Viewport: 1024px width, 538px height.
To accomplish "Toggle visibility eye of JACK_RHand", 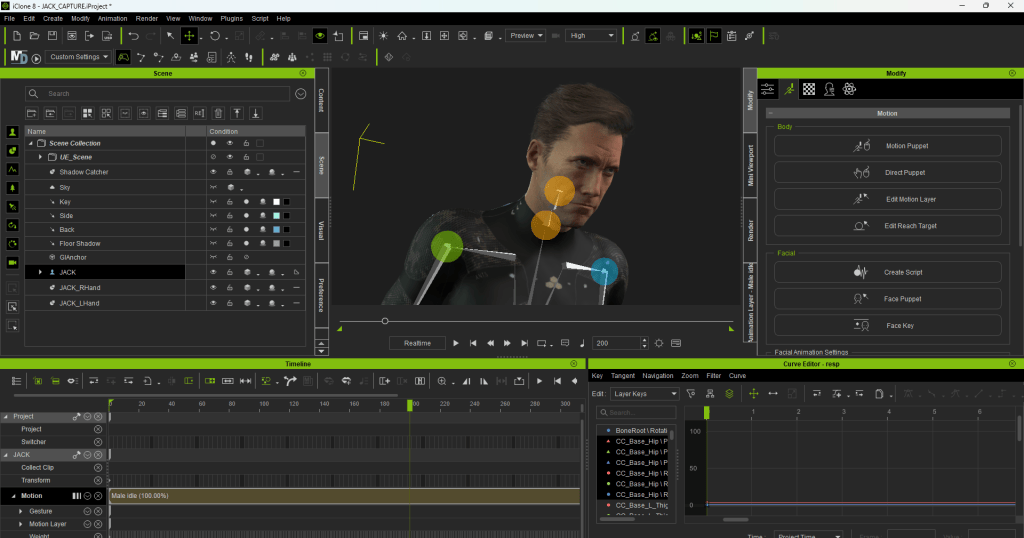I will click(x=213, y=287).
